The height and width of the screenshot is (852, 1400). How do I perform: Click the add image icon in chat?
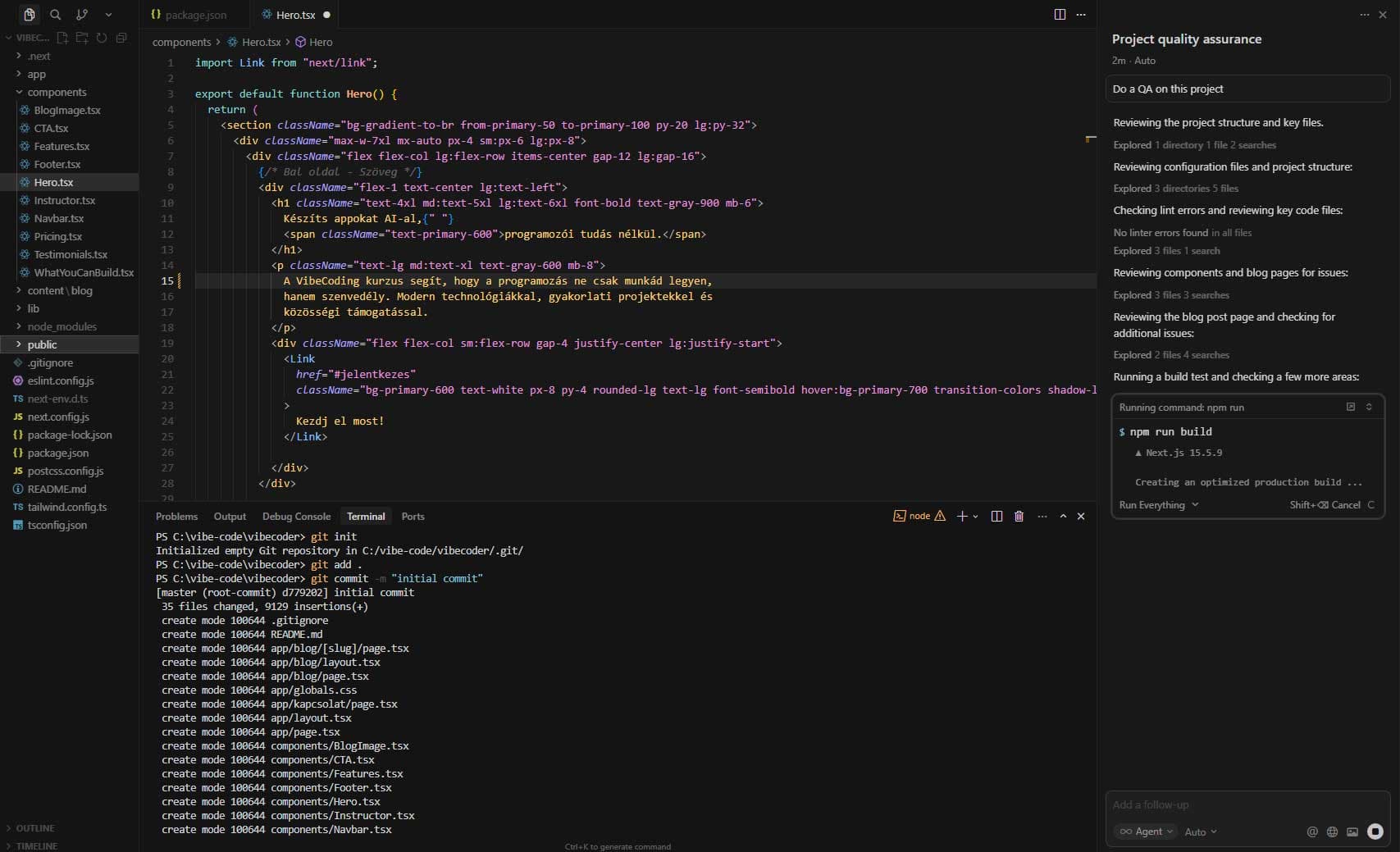click(1352, 831)
